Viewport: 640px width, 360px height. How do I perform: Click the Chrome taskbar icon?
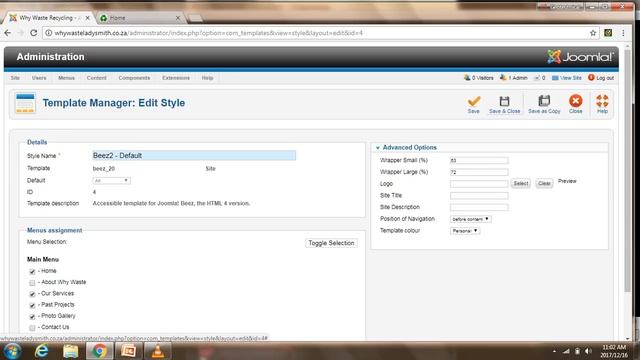[x=99, y=351]
